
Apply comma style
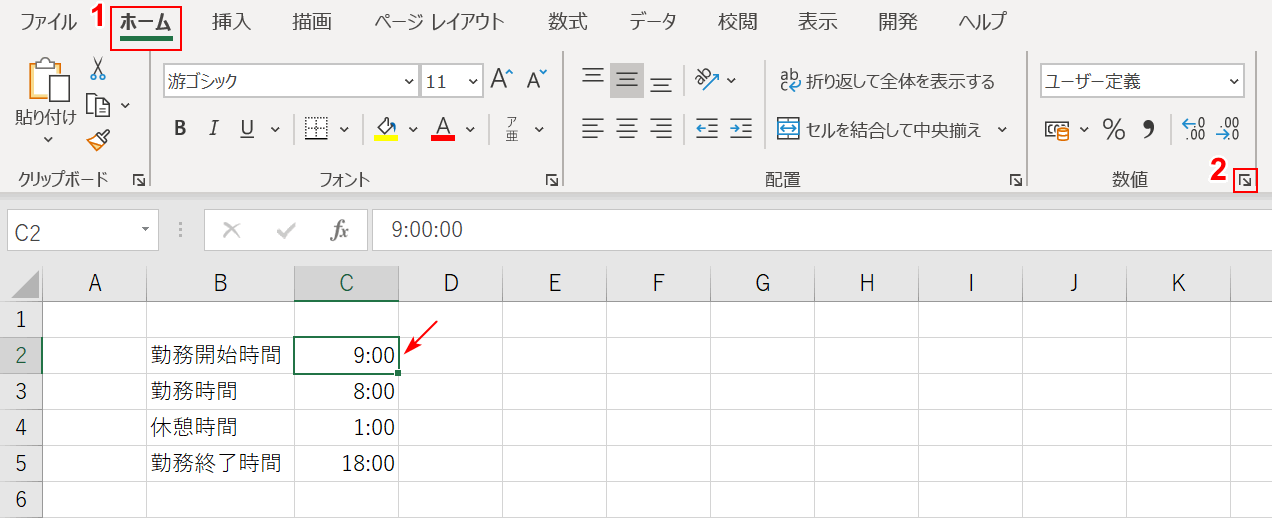1149,129
